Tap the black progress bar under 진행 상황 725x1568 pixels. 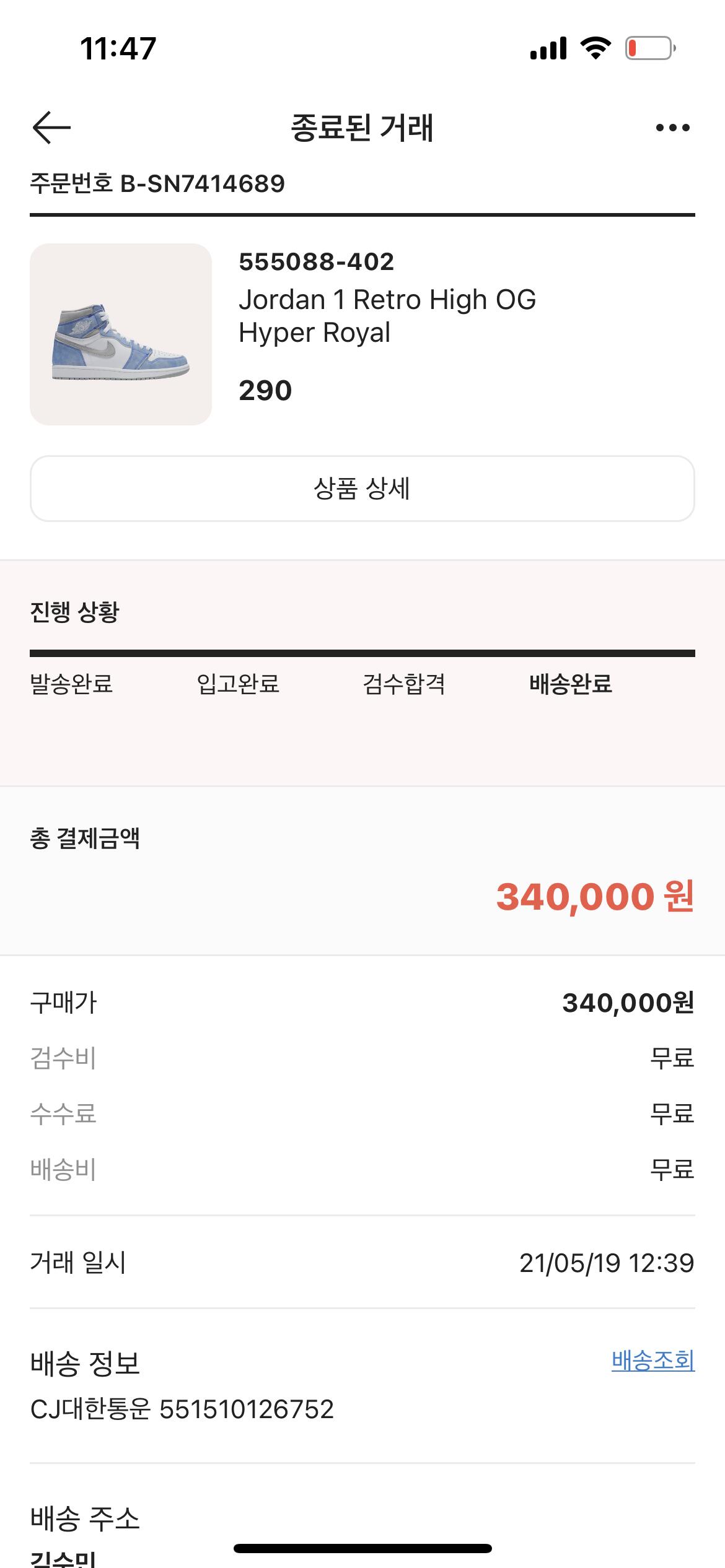point(362,653)
